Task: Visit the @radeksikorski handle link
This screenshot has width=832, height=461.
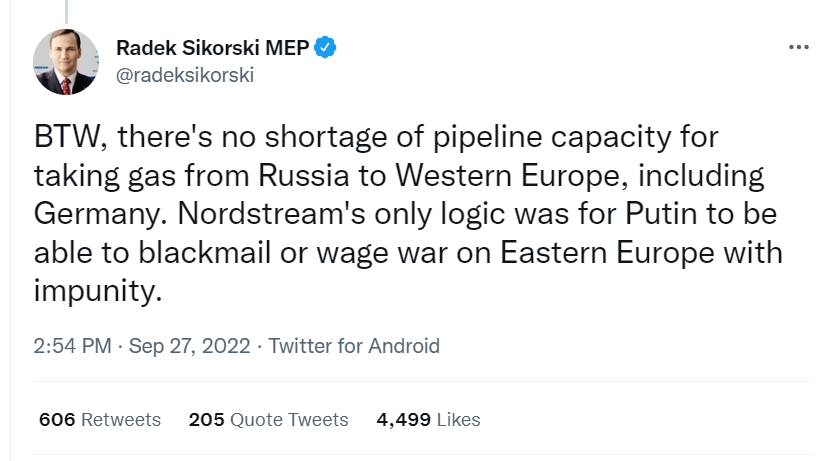Action: [x=185, y=75]
